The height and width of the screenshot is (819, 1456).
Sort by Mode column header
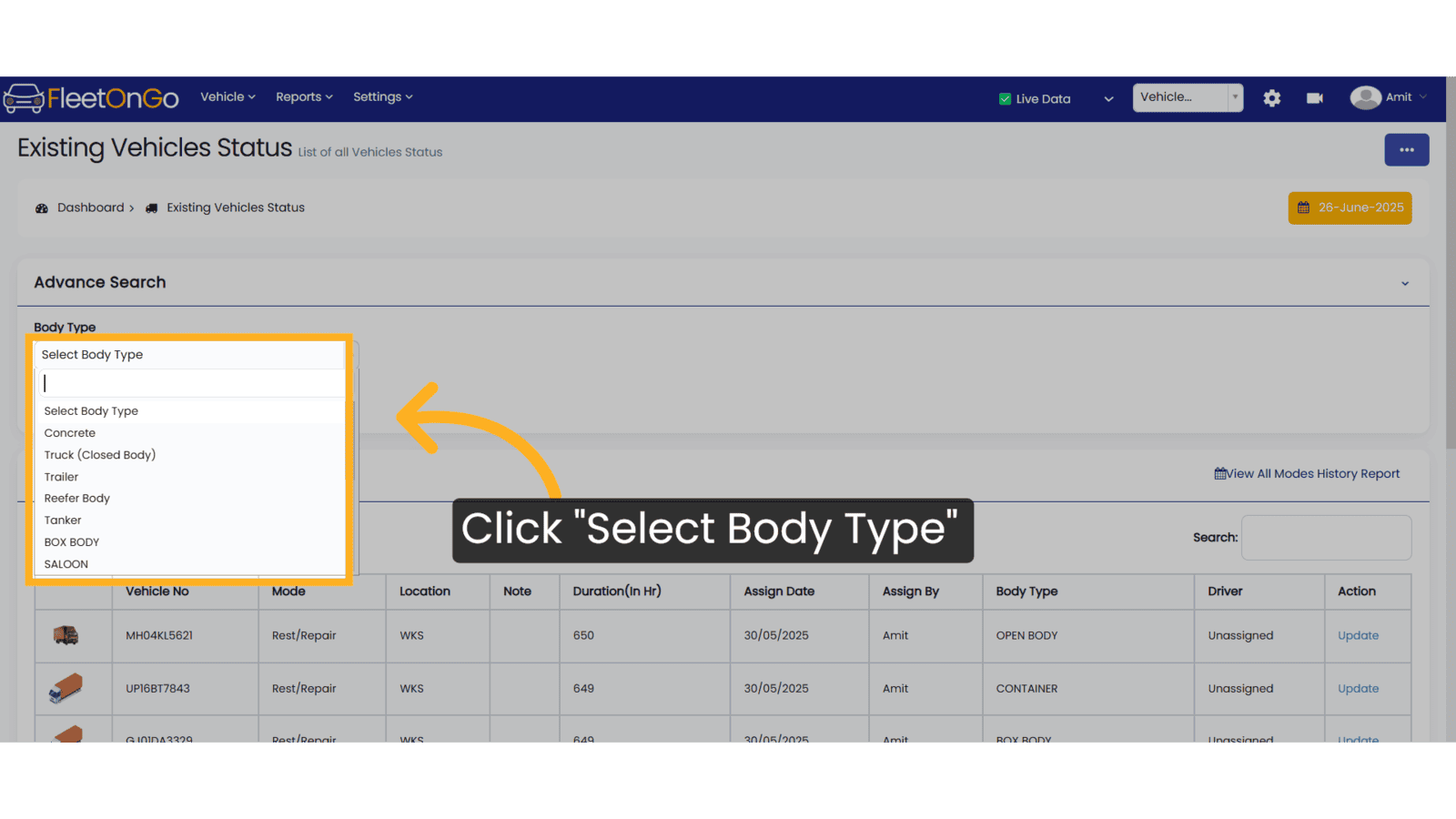321,591
